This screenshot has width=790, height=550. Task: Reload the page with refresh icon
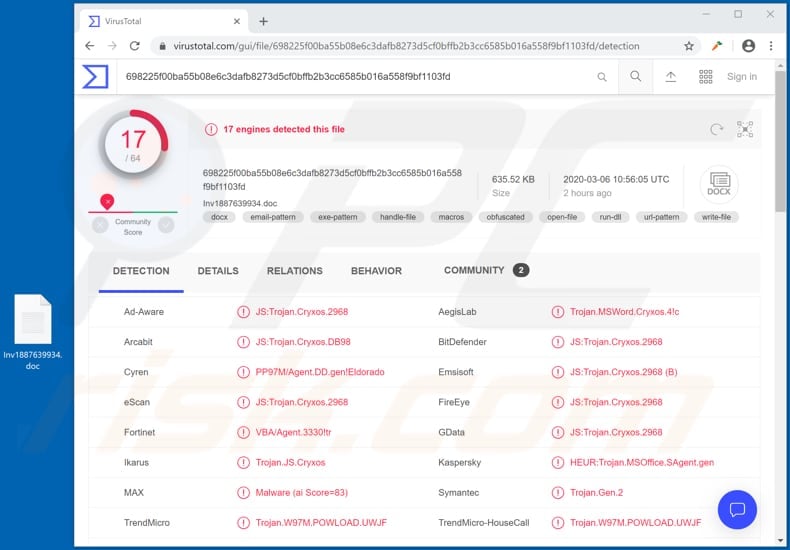pyautogui.click(x=135, y=46)
